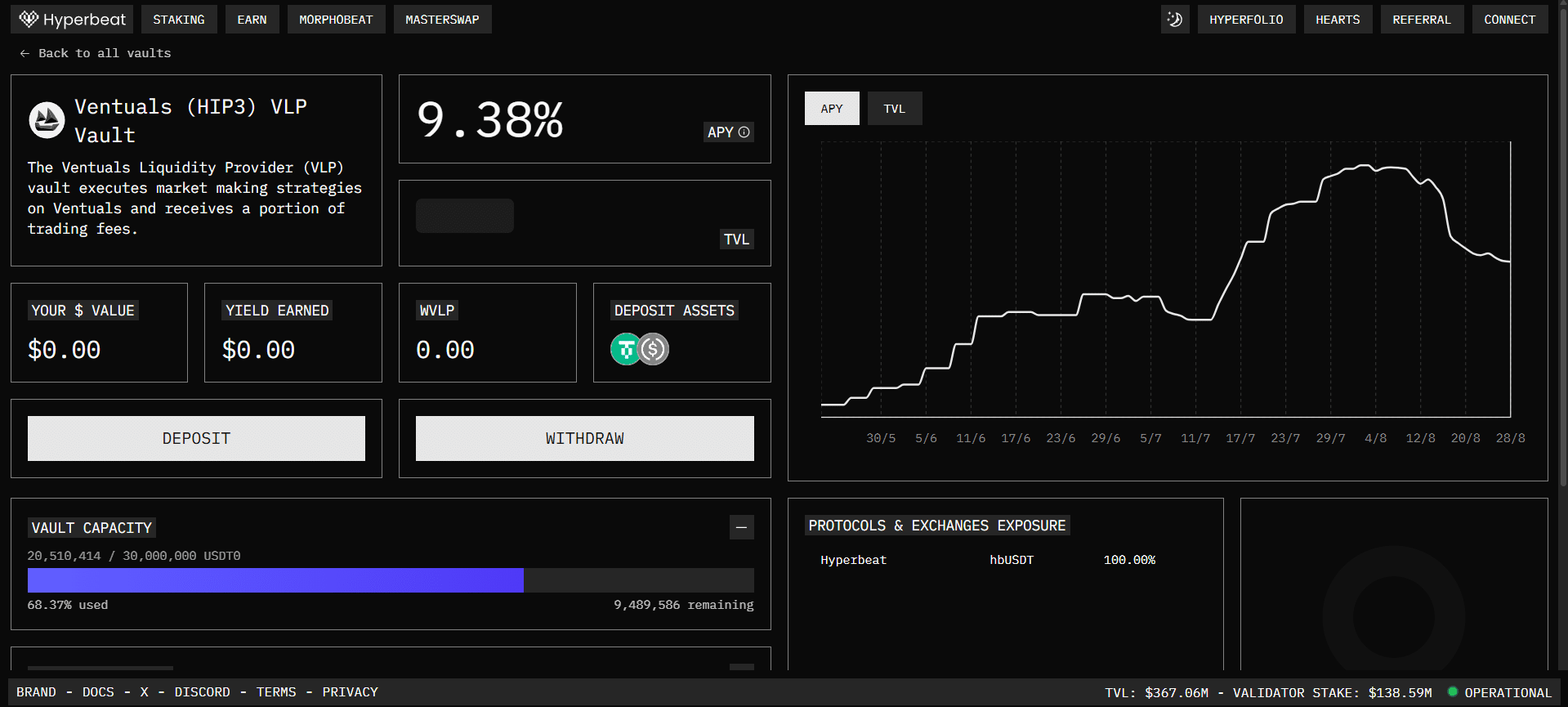Go to Morphobeat page
Image resolution: width=1568 pixels, height=707 pixels.
pyautogui.click(x=336, y=20)
